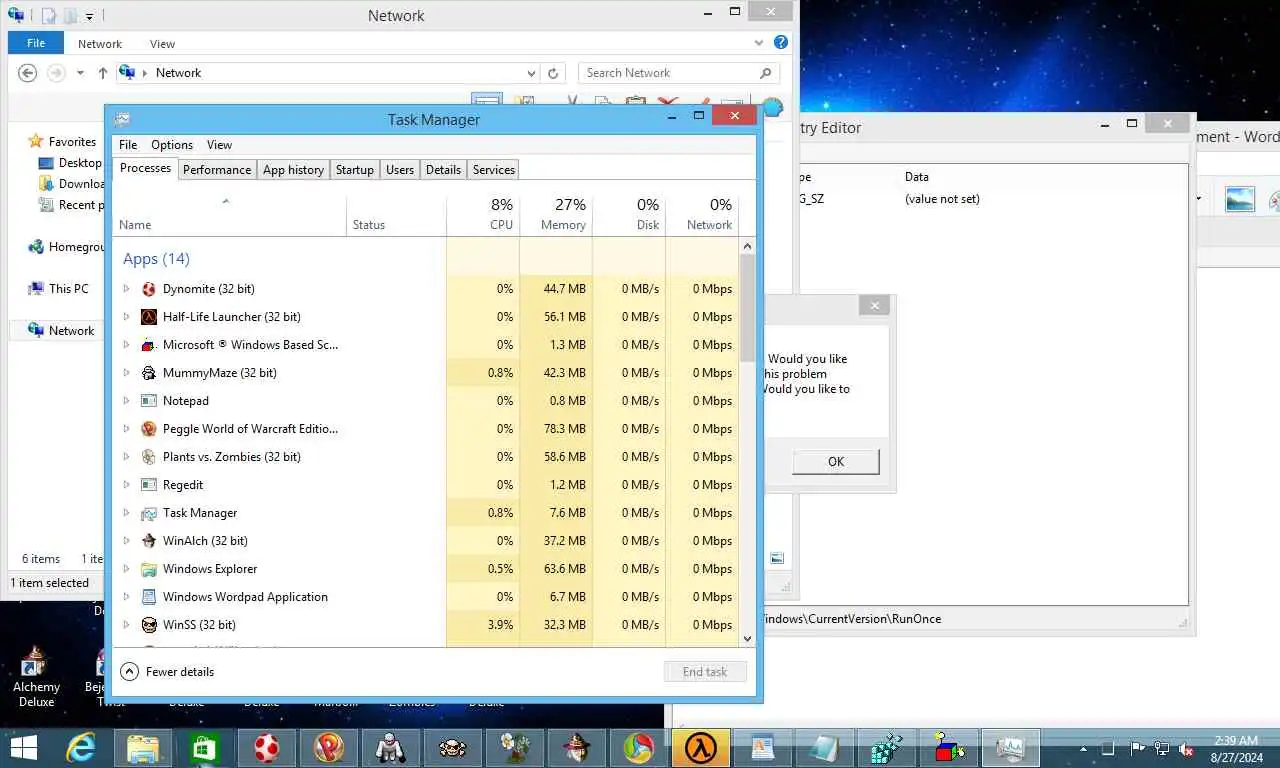Open the Details tab
Screen dimensions: 1280x768
pos(443,170)
